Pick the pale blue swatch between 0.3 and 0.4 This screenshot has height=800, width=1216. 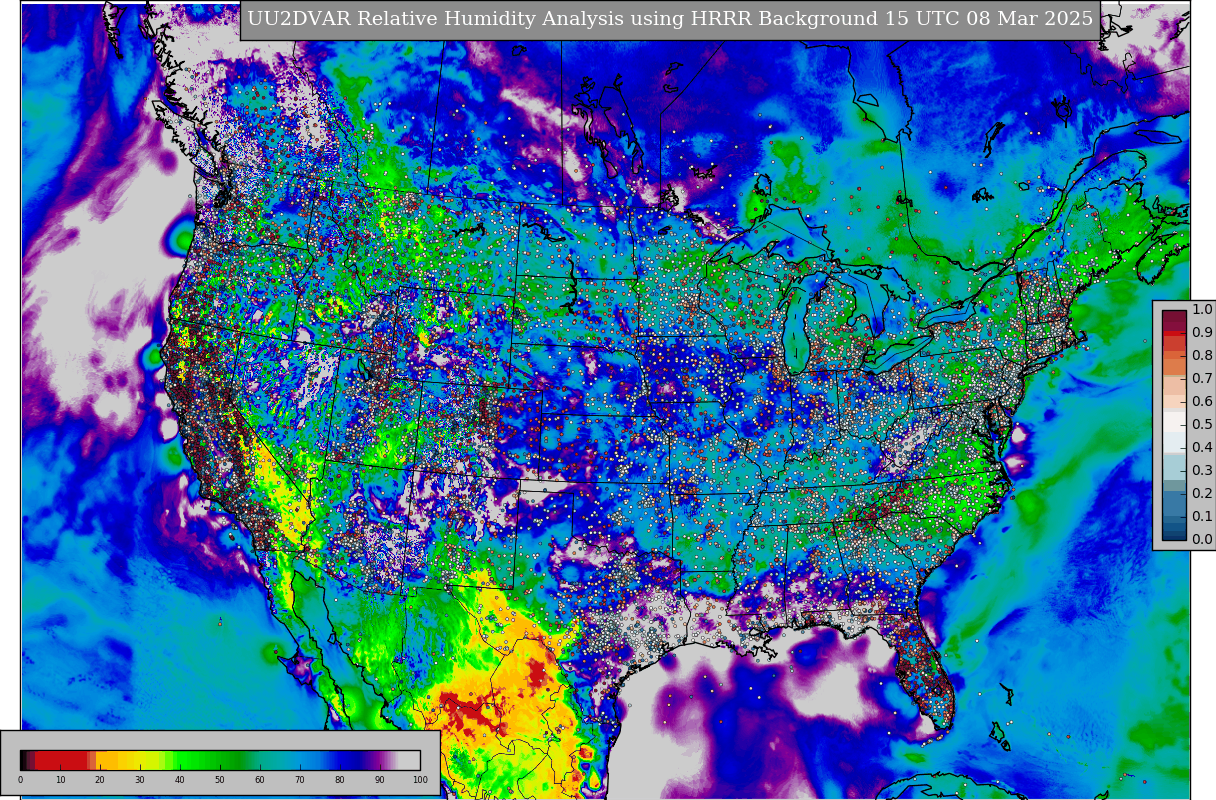tap(1174, 466)
